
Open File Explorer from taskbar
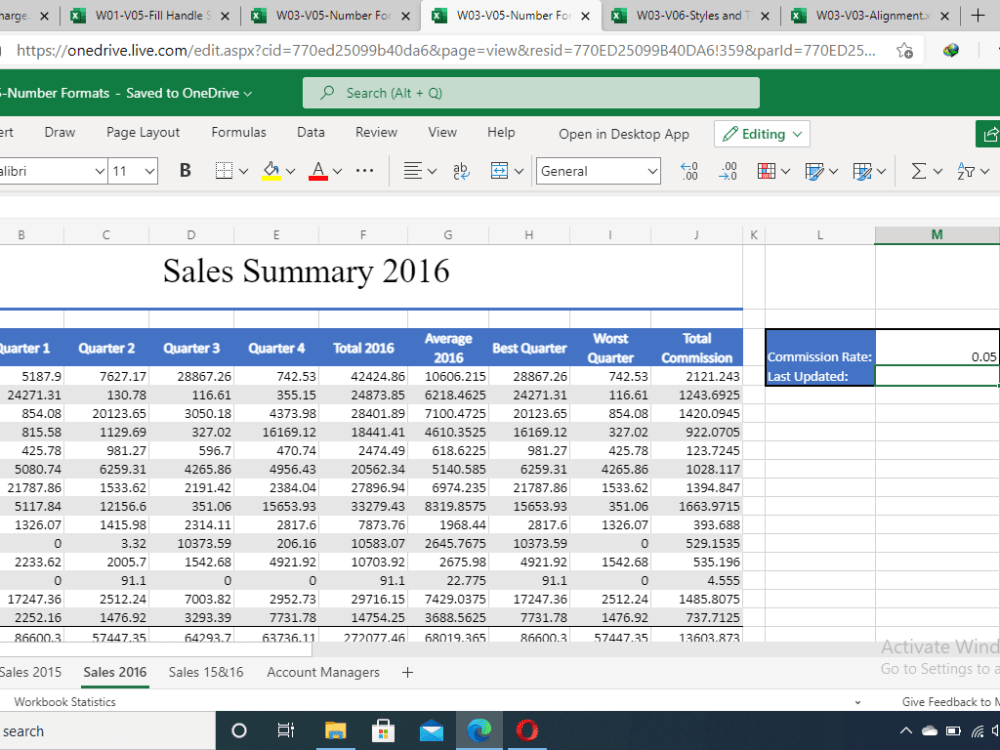(335, 730)
